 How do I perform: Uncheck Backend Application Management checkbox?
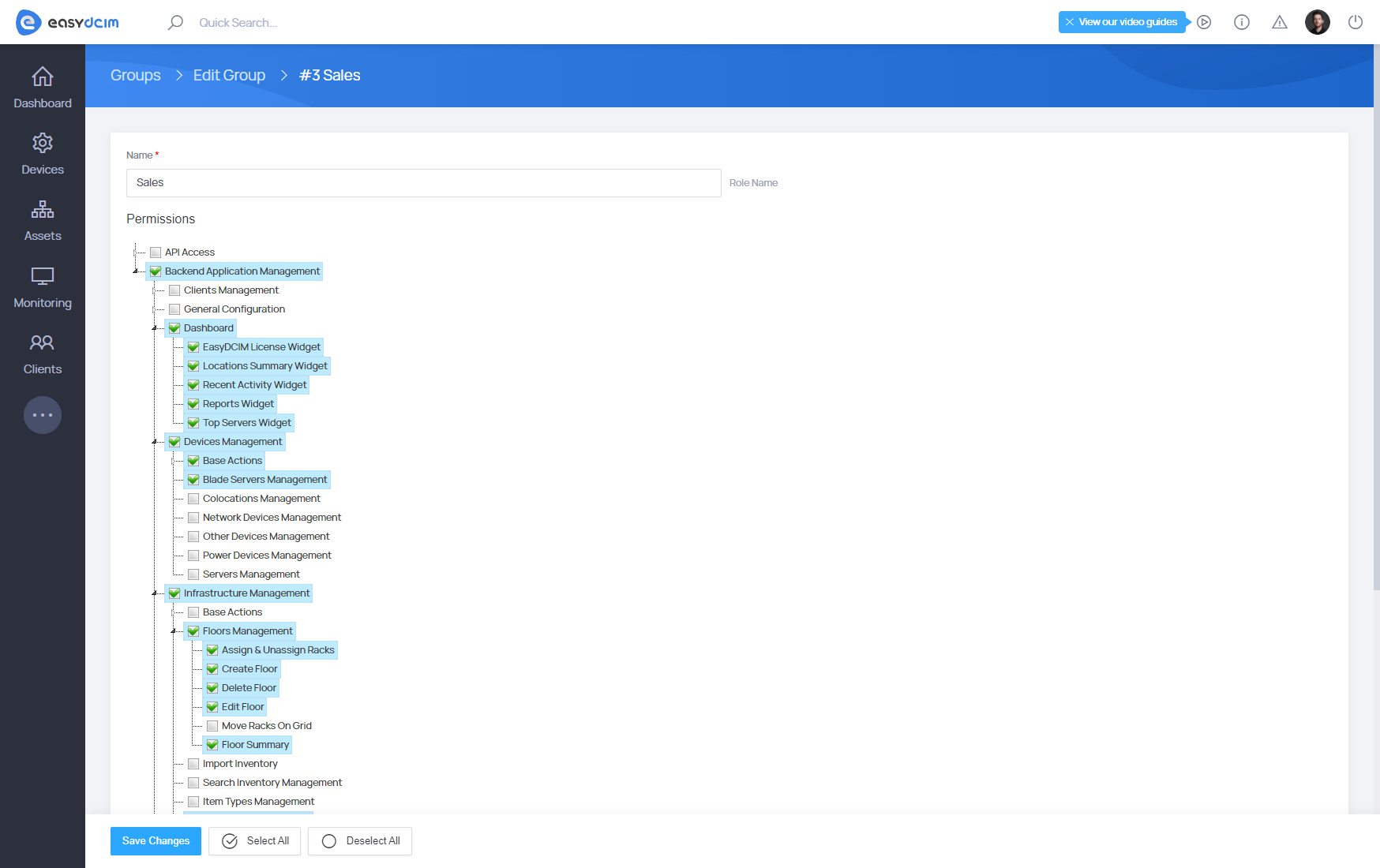156,271
